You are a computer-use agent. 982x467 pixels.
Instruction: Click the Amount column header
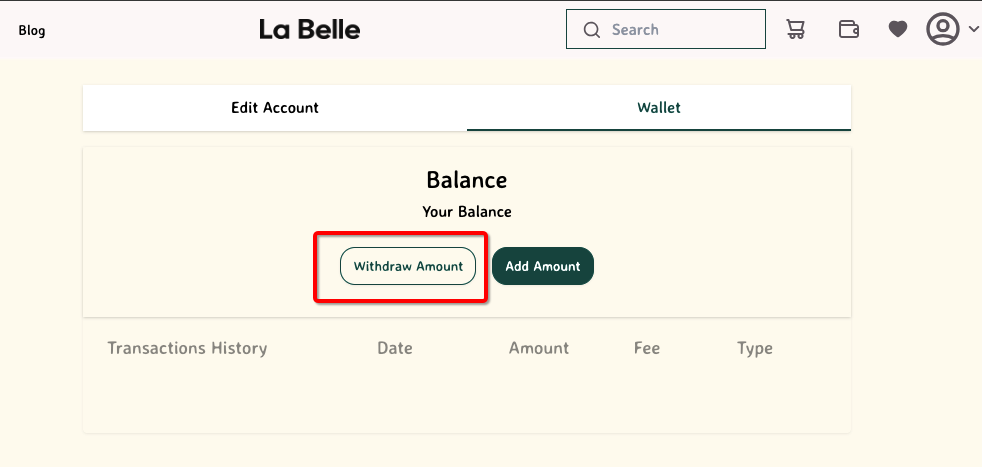click(x=539, y=348)
